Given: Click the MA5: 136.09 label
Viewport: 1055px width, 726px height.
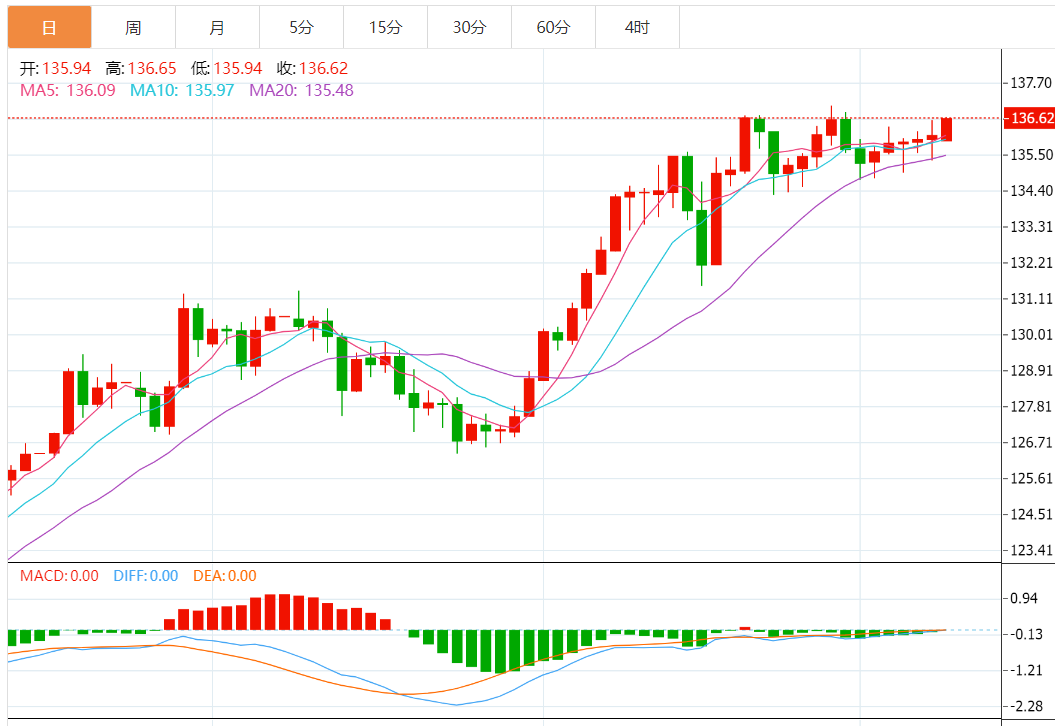Looking at the screenshot, I should click(68, 90).
